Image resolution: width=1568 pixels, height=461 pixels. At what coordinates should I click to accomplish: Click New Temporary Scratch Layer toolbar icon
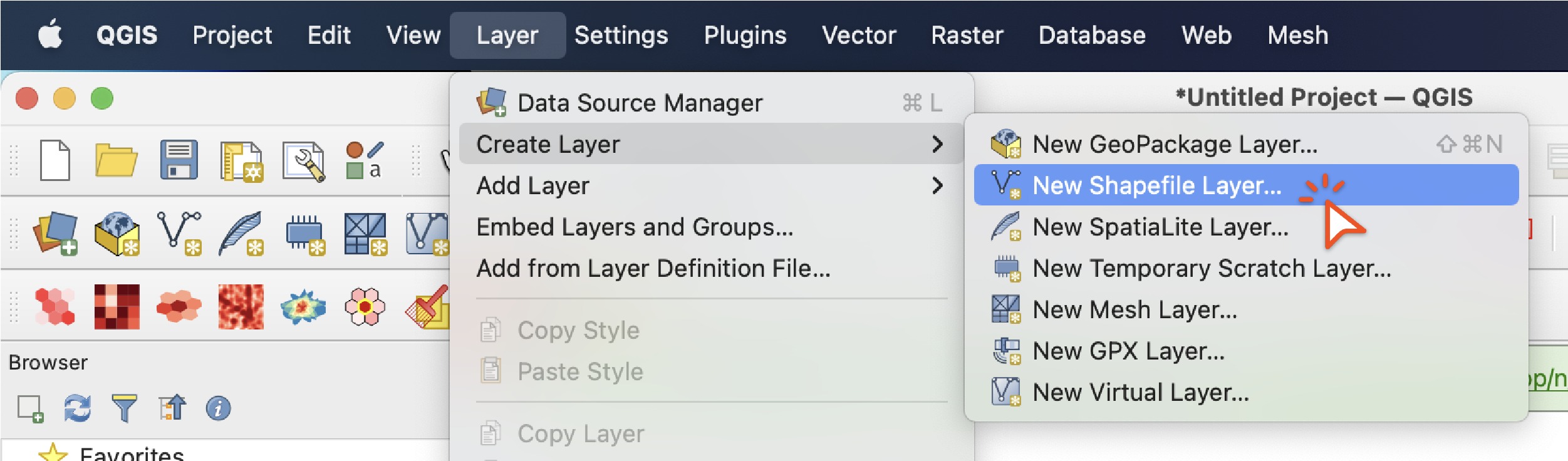(304, 234)
